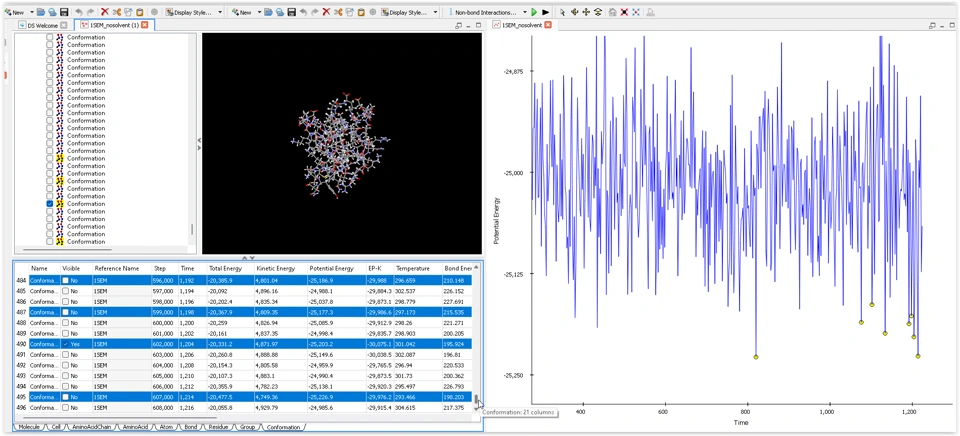Screen dimensions: 960x436
Task: Sort by Temperature column header
Action: [x=417, y=268]
